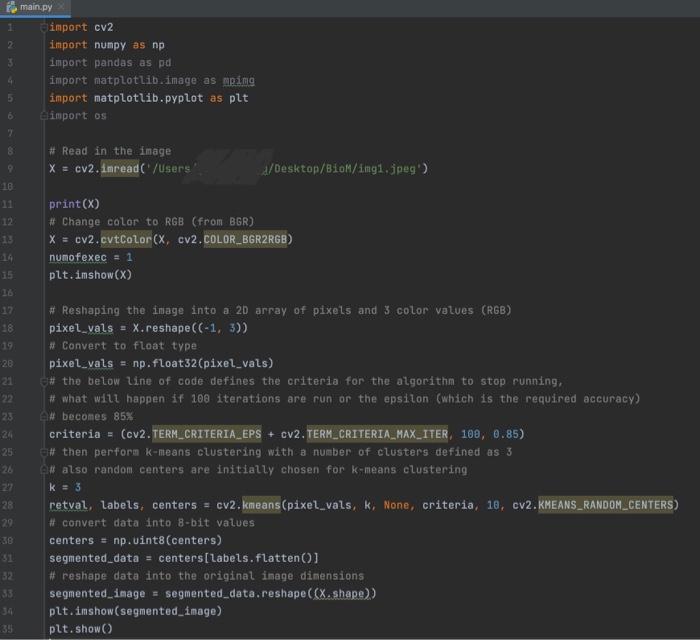Collapse the comment block fold marker at line 21

(44, 382)
